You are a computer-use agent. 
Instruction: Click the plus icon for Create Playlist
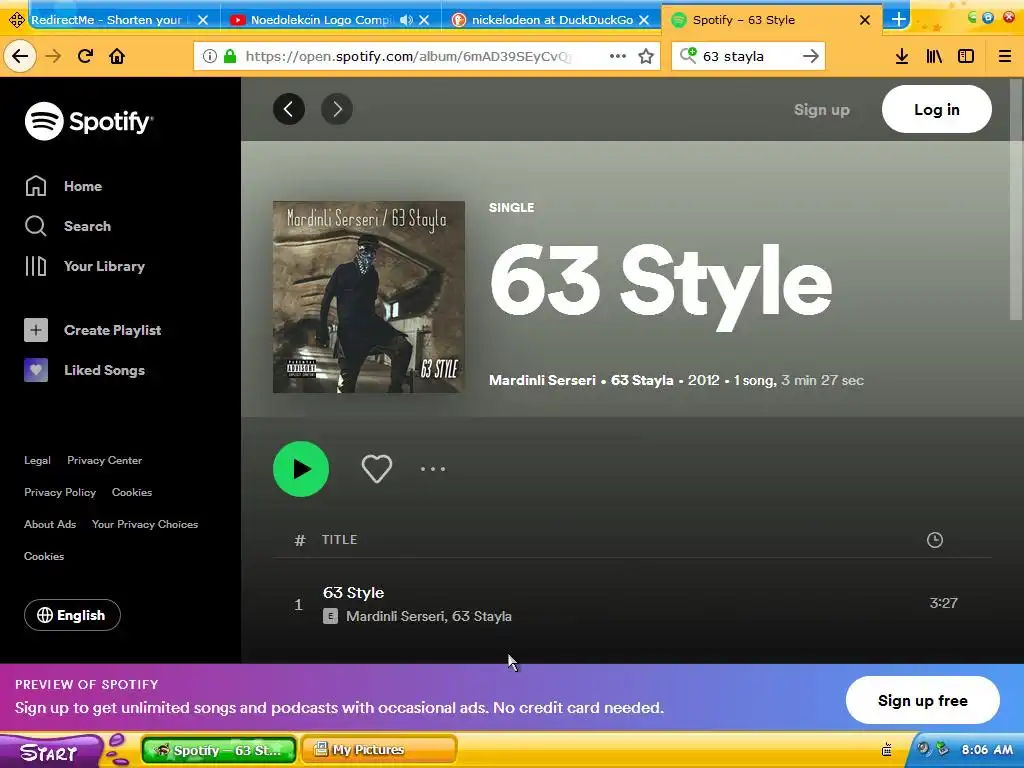click(x=36, y=330)
